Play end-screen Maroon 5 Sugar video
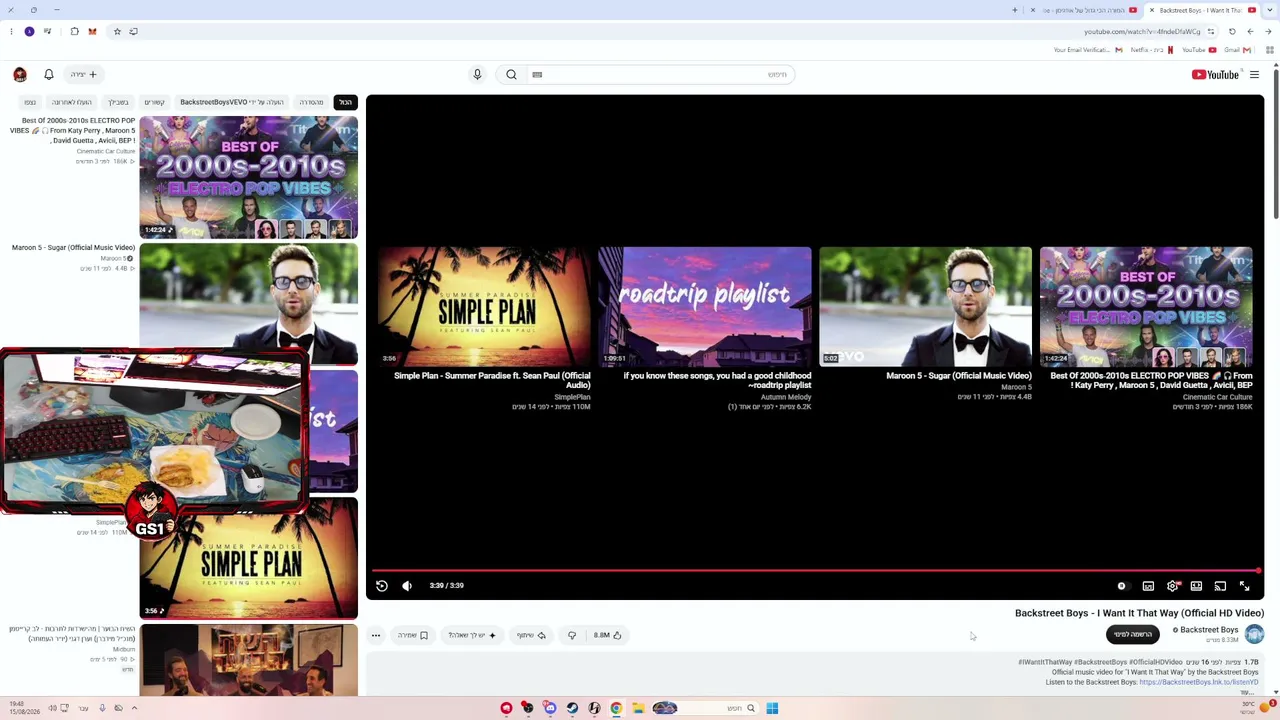This screenshot has height=720, width=1280. [x=926, y=307]
